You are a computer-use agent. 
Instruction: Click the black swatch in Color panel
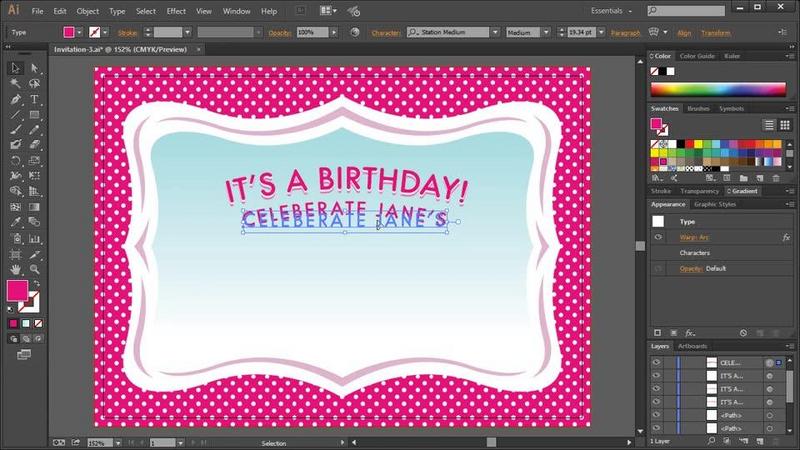click(662, 71)
